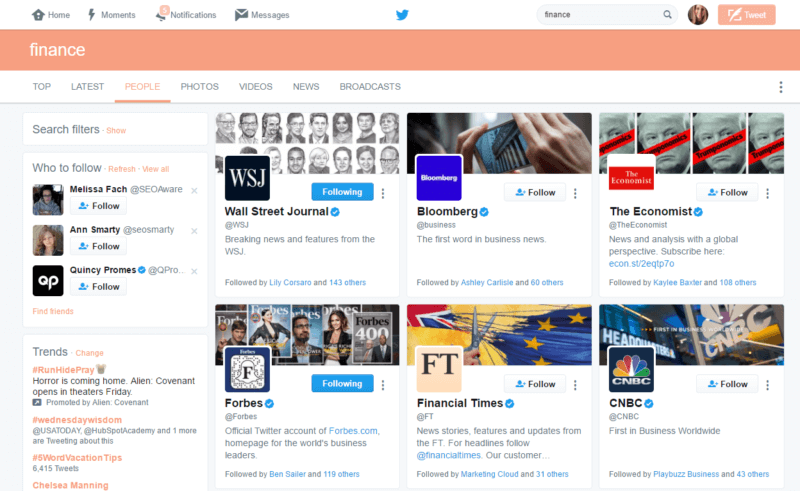Toggle Following on Wall Street Journal

[342, 192]
